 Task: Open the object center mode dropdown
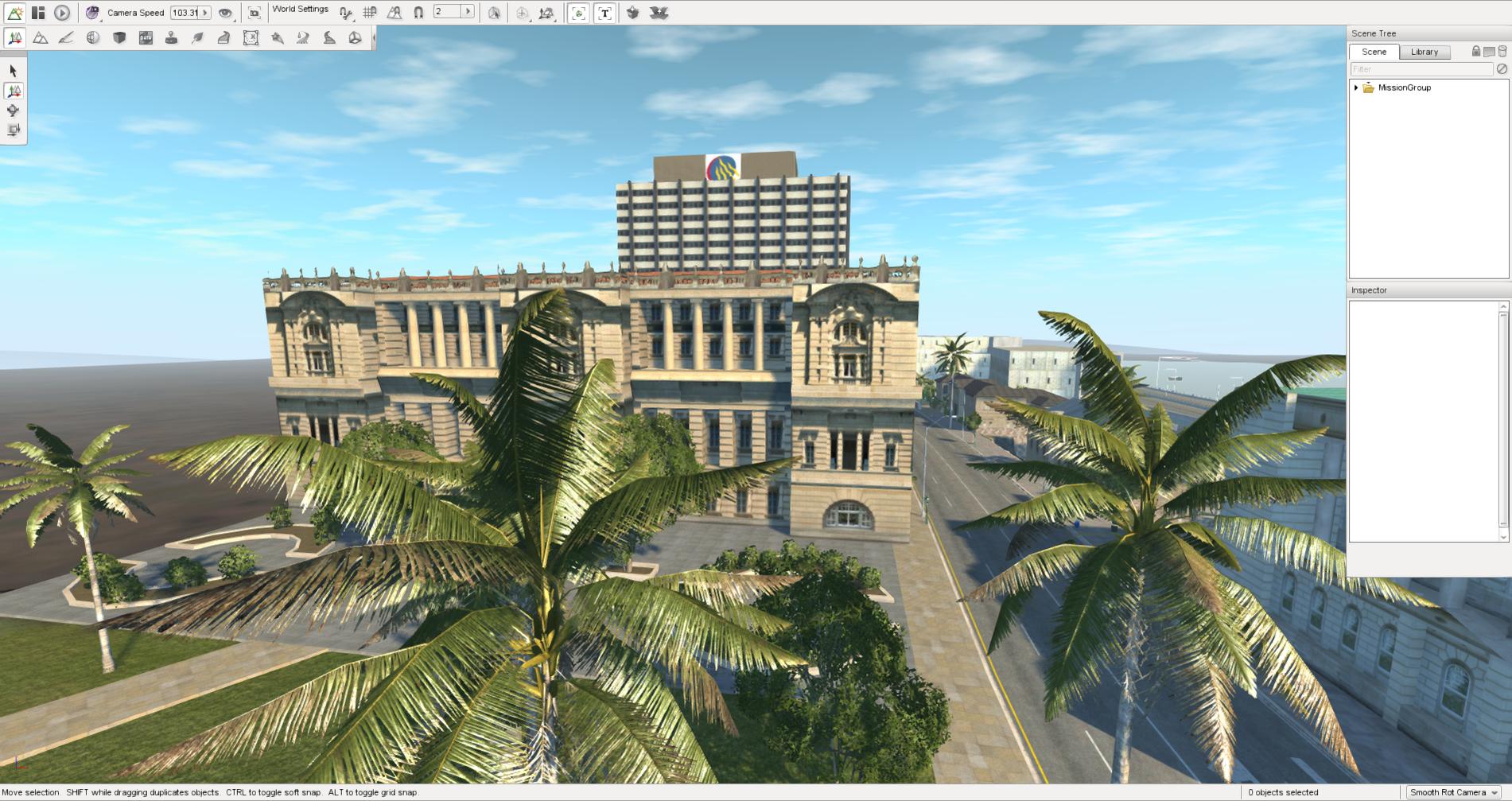pos(523,13)
